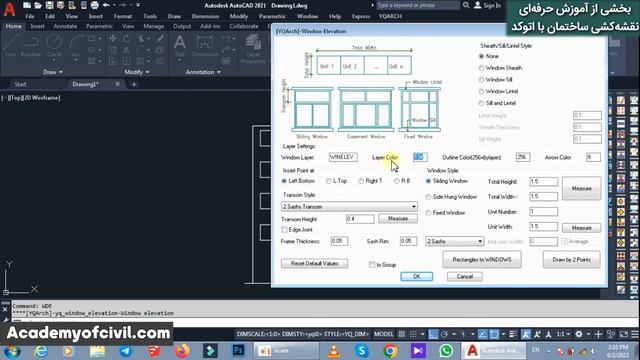Open Layer Properties in the ribbon
Image resolution: width=640 pixels, height=360 pixels.
tap(253, 49)
